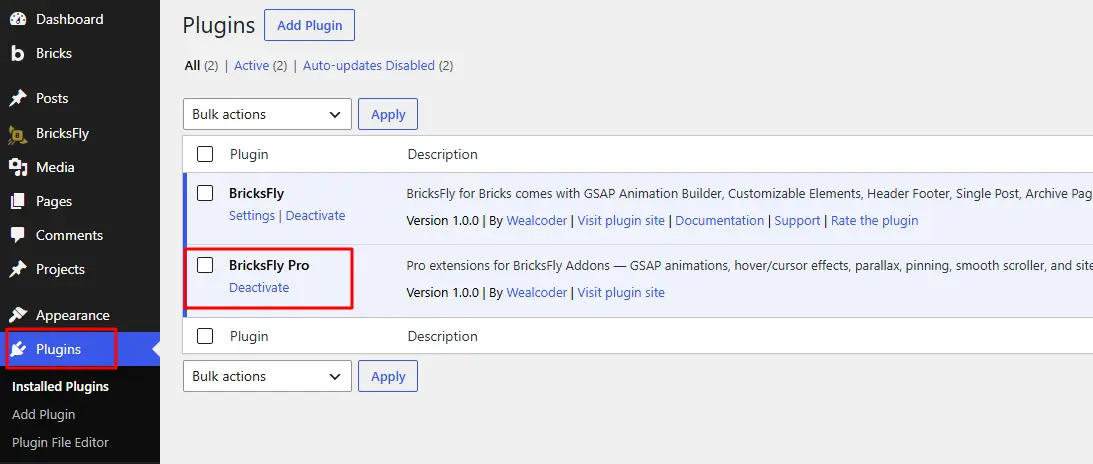The image size is (1093, 464).
Task: Click the Pages icon in sidebar
Action: [x=18, y=201]
